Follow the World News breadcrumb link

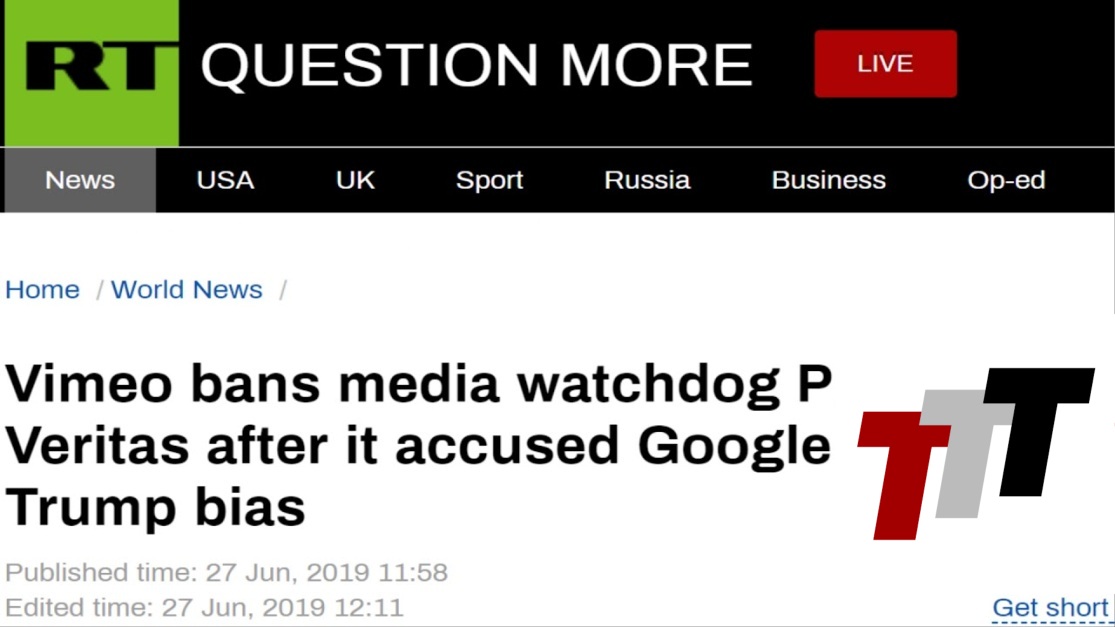pos(187,290)
